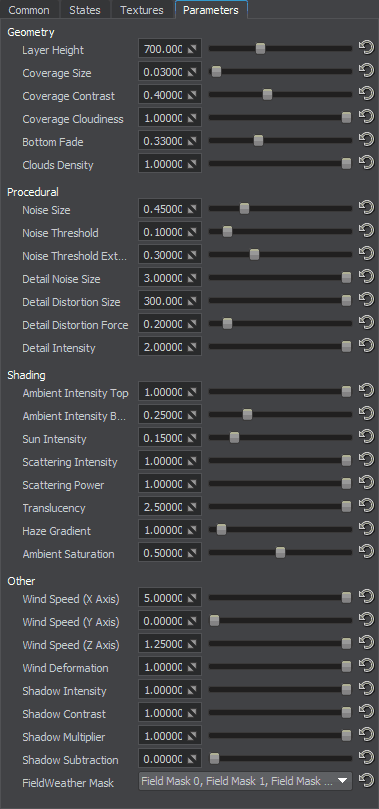Click drag-arrow icon in Shadow Contrast field
379x809 pixels.
pos(192,713)
